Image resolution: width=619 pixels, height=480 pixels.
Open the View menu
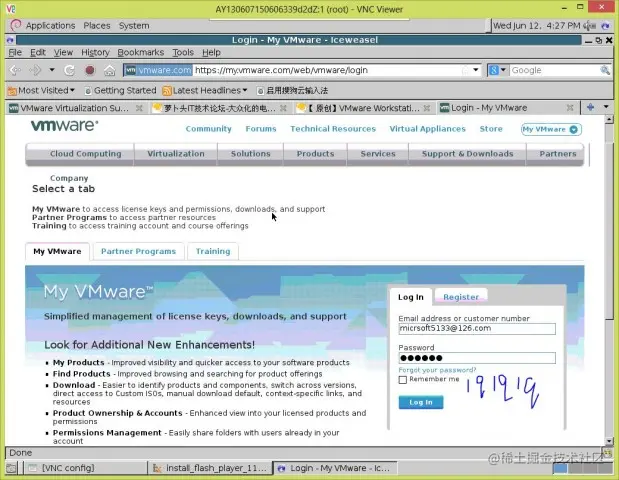tap(63, 52)
